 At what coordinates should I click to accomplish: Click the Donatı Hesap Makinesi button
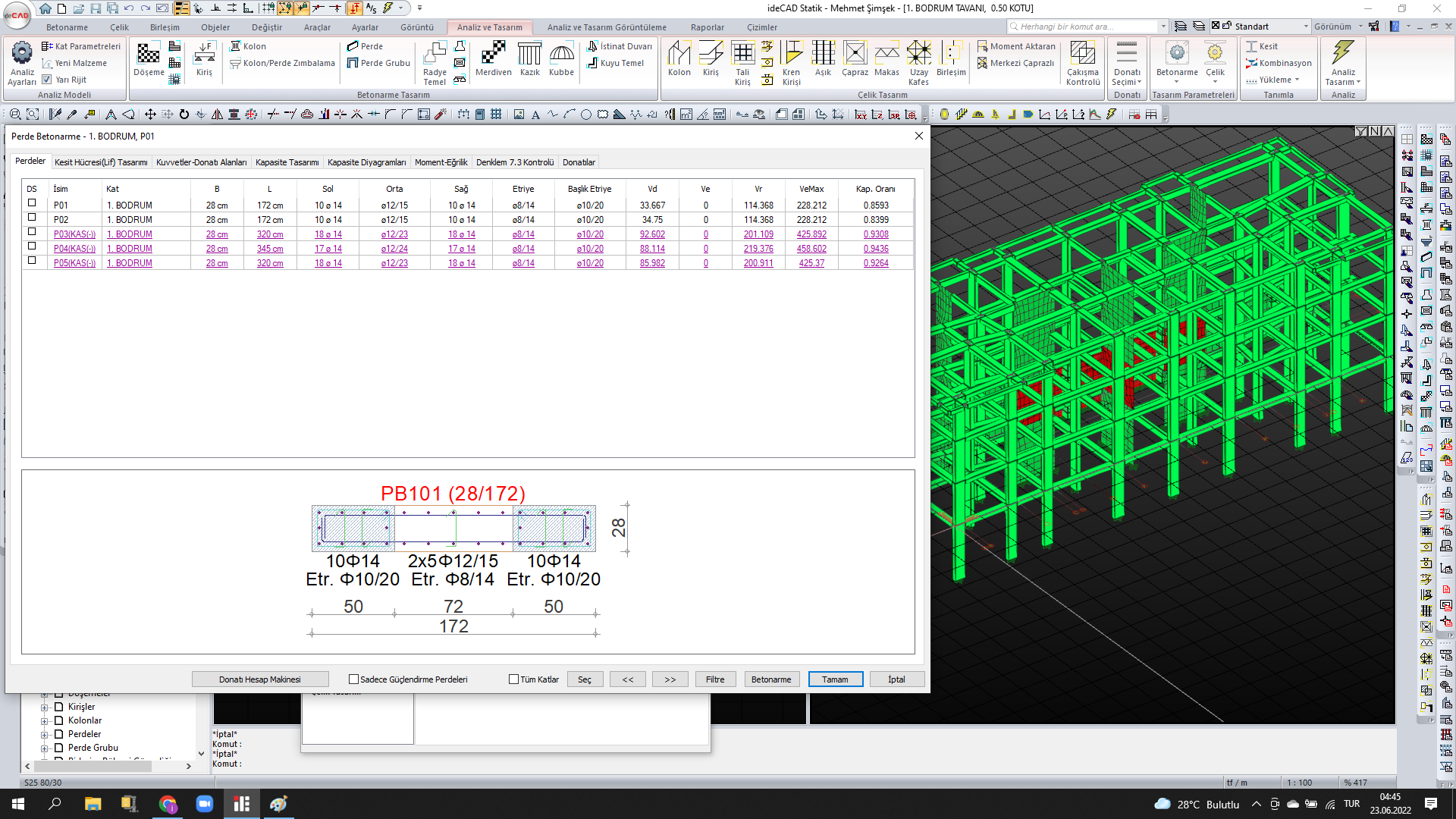260,679
